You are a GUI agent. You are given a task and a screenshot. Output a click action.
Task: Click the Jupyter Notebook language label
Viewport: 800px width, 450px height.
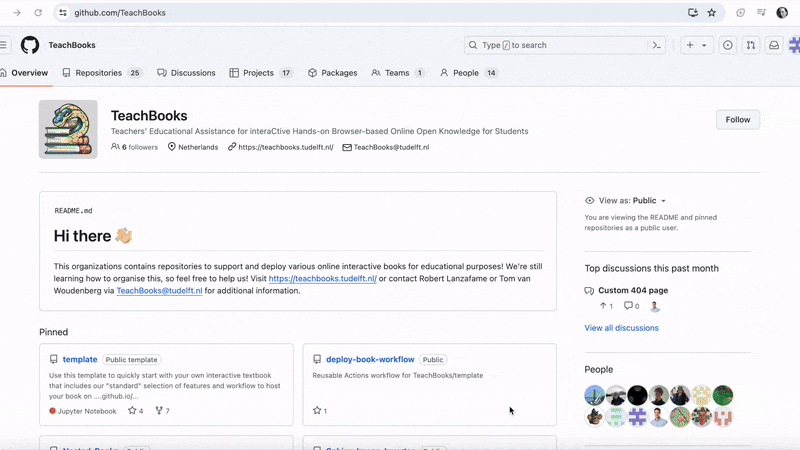[x=87, y=411]
